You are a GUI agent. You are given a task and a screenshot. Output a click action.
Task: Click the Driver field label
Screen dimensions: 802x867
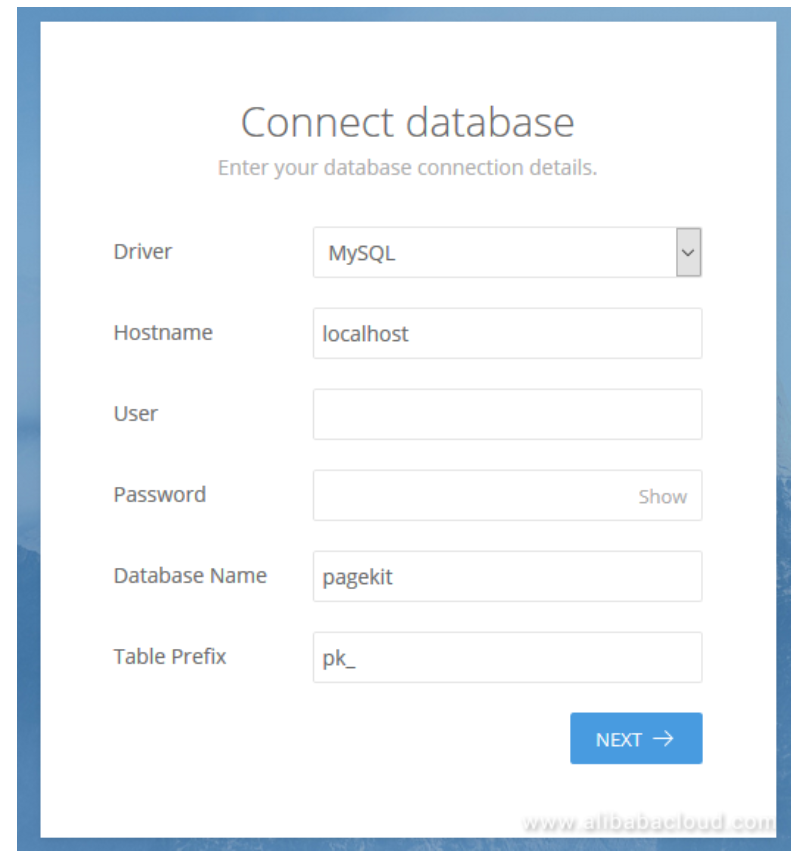tap(143, 252)
